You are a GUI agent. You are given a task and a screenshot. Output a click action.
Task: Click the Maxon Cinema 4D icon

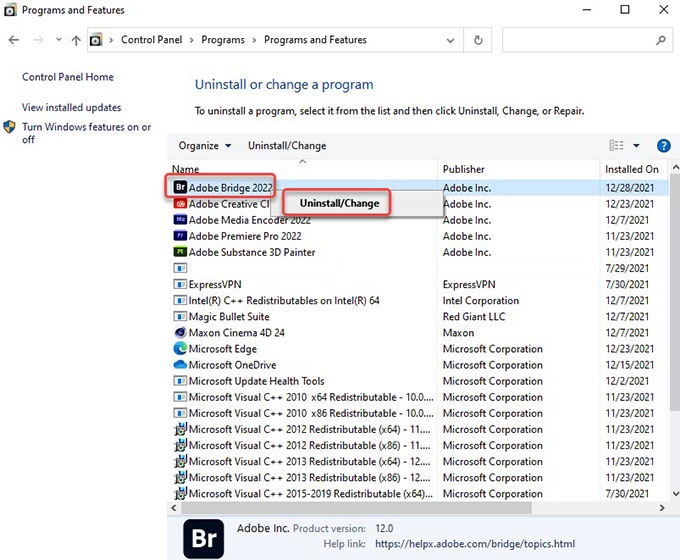pyautogui.click(x=180, y=332)
